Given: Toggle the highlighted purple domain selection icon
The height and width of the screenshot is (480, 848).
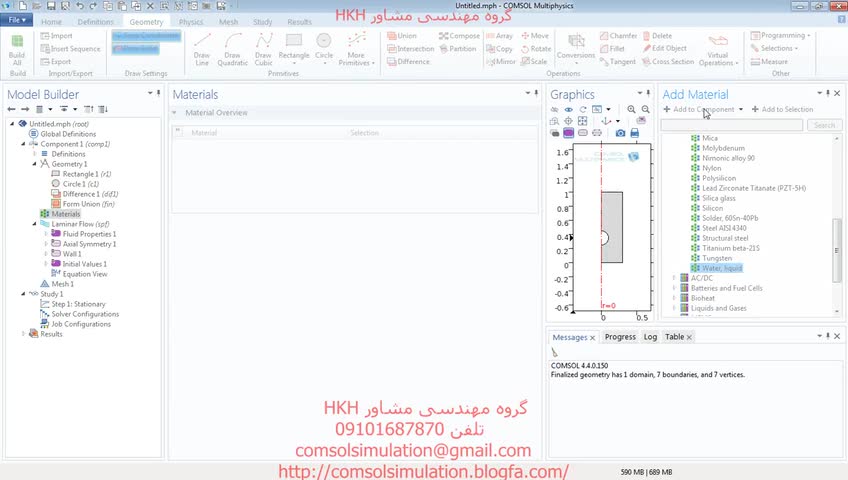Looking at the screenshot, I should click(x=568, y=133).
